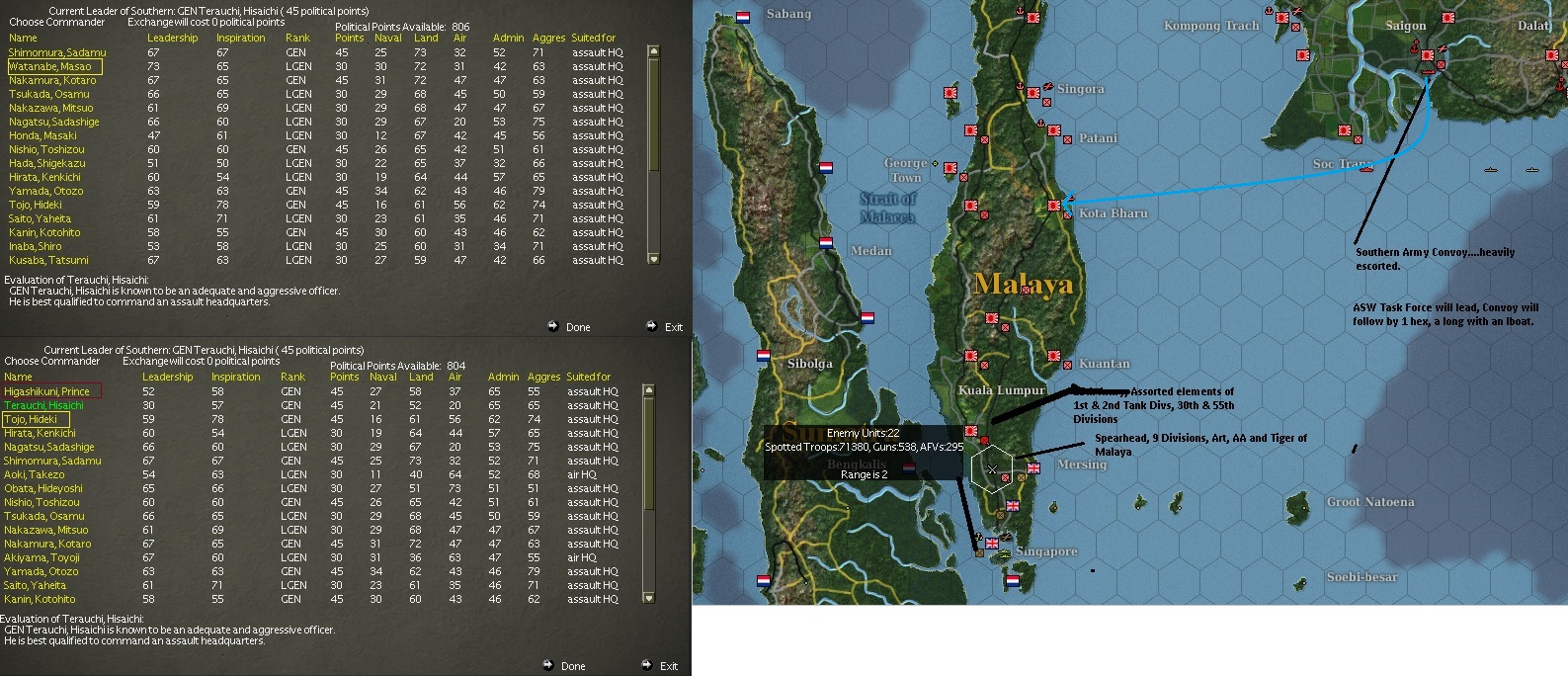The image size is (1568, 676).
Task: Select the crossed-swords marker in the highlighted hex
Action: pyautogui.click(x=992, y=469)
